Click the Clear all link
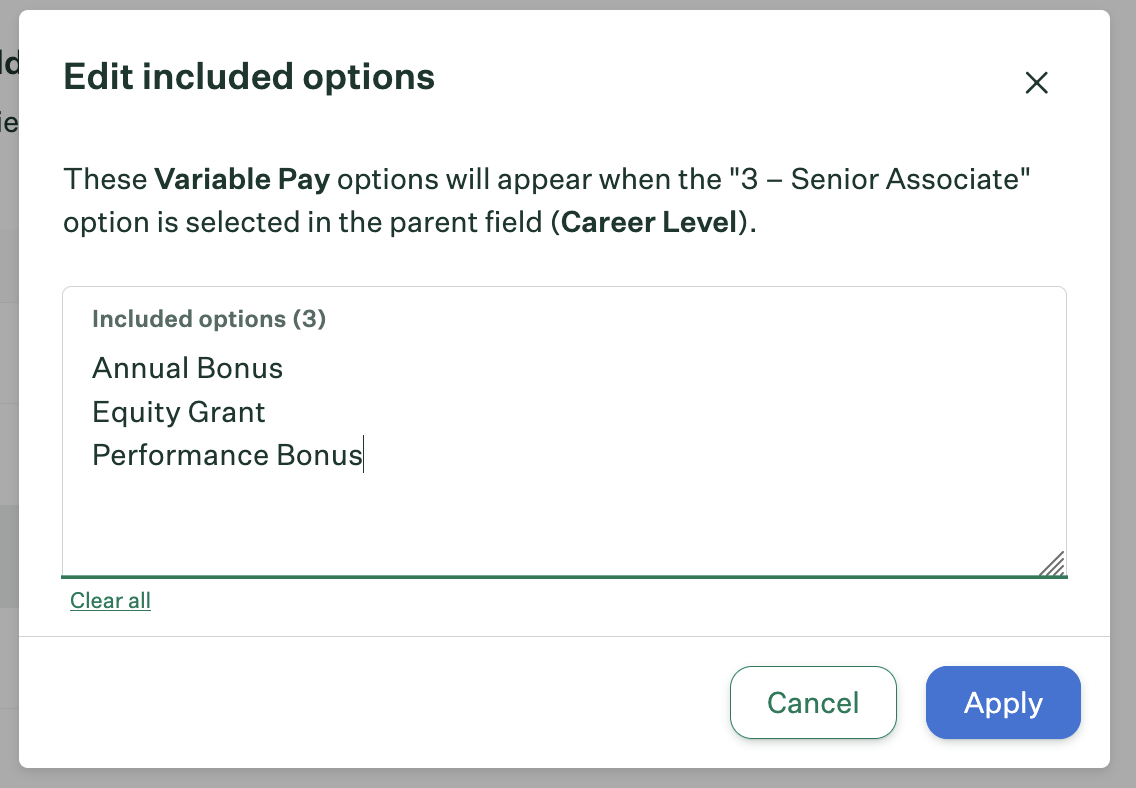 click(110, 600)
